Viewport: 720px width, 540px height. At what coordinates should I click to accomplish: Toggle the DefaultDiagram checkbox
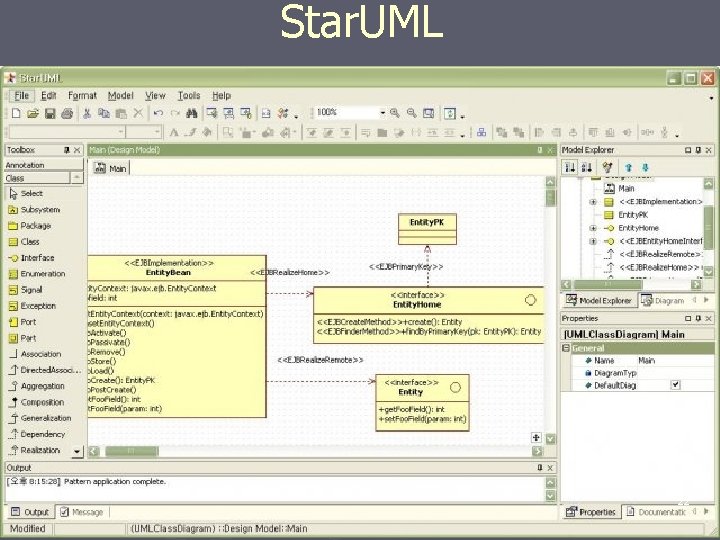pyautogui.click(x=675, y=385)
